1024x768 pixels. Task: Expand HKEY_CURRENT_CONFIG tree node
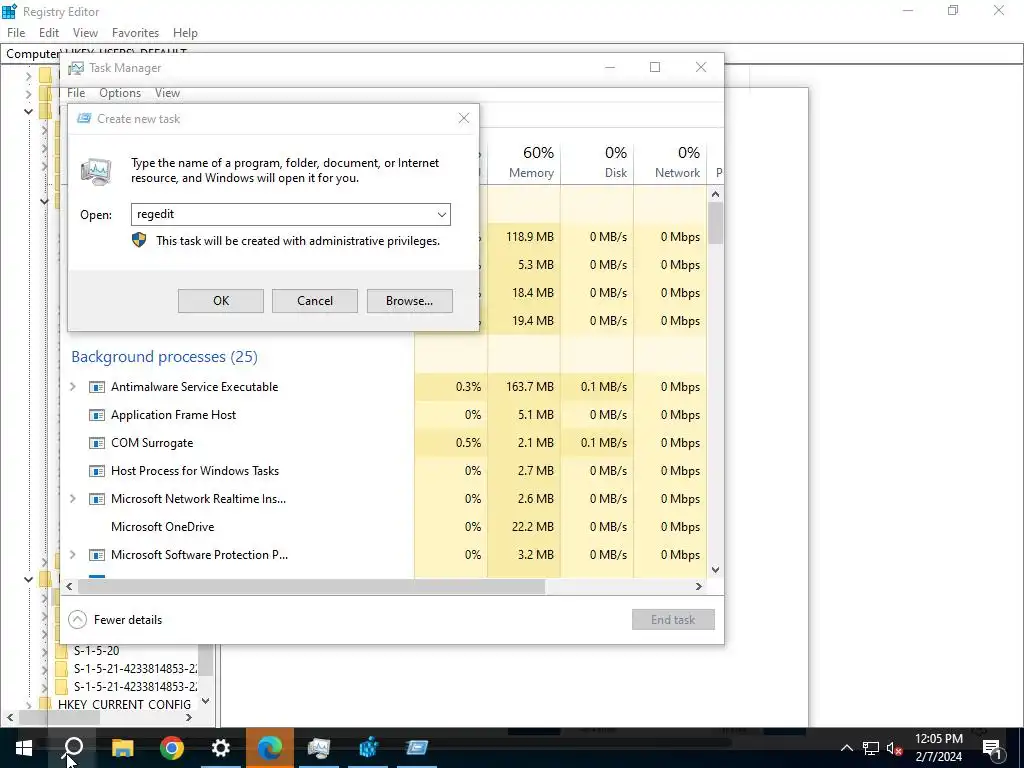(28, 705)
